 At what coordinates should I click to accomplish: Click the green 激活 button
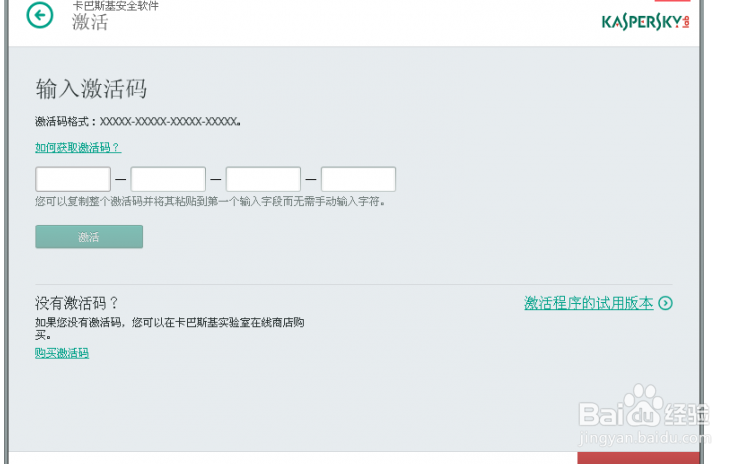pos(89,237)
